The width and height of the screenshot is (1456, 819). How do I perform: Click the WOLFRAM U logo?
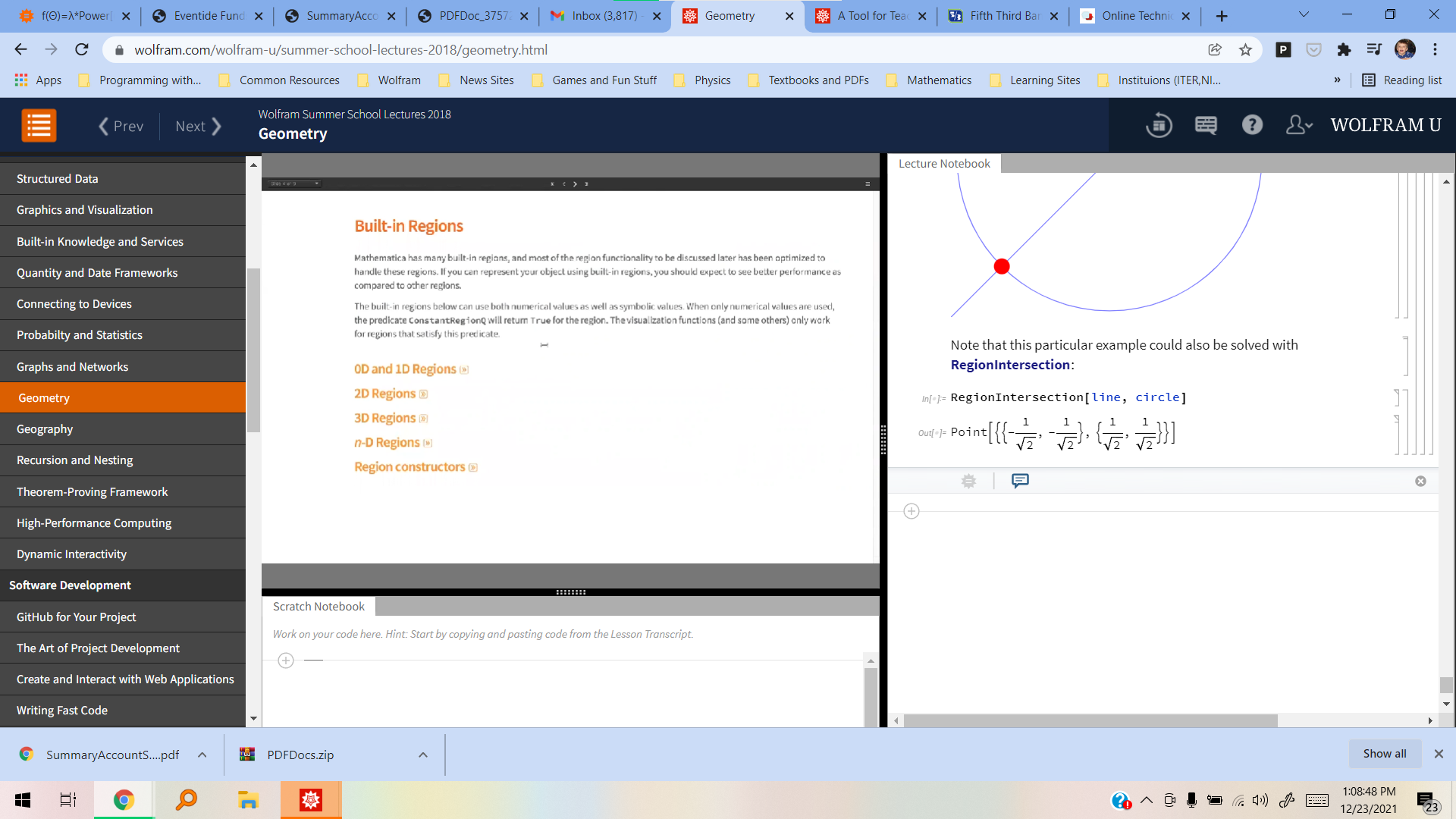[1385, 125]
